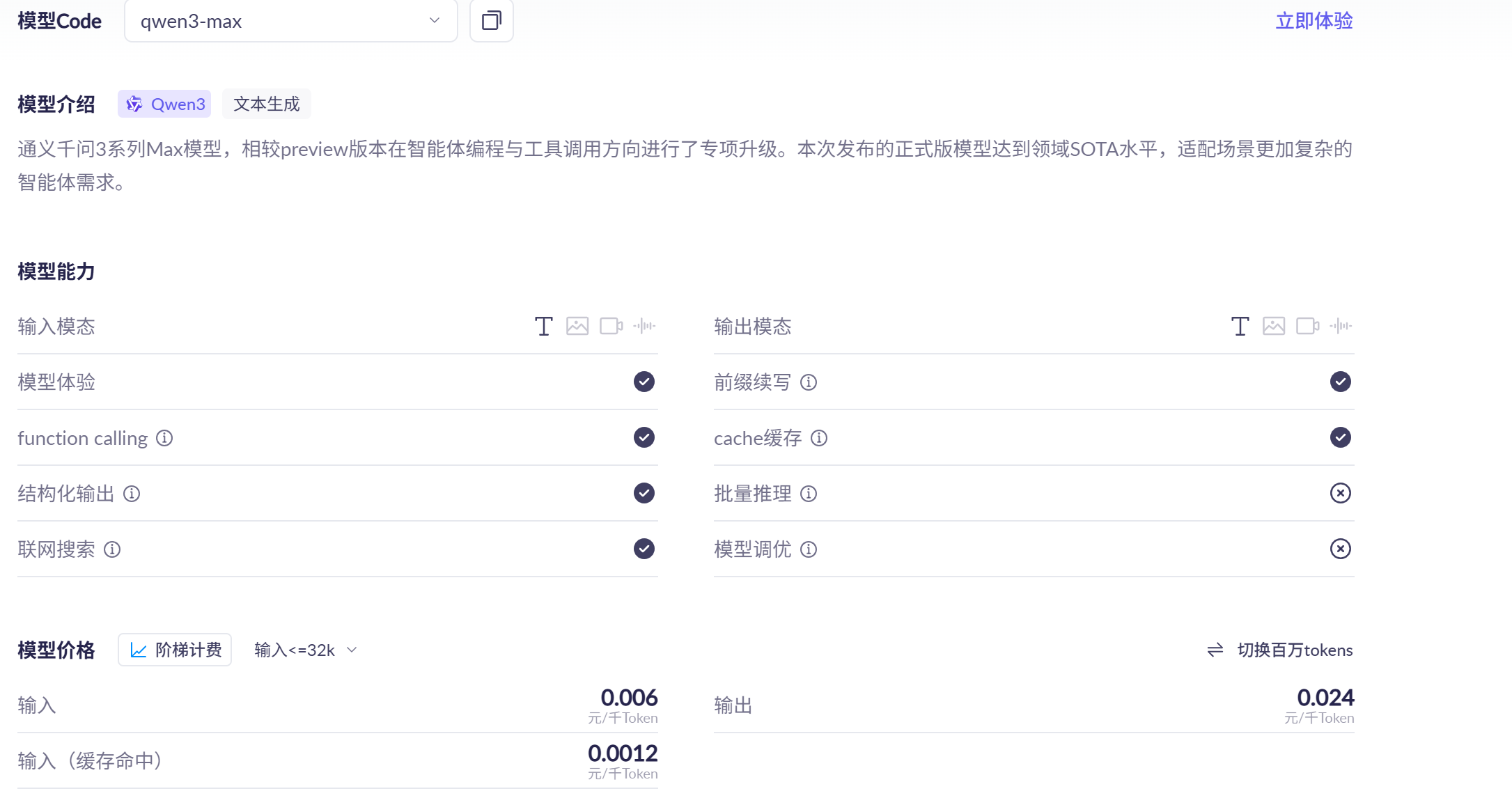The image size is (1512, 798).
Task: Show info tooltip for 联网搜索
Action: click(112, 549)
